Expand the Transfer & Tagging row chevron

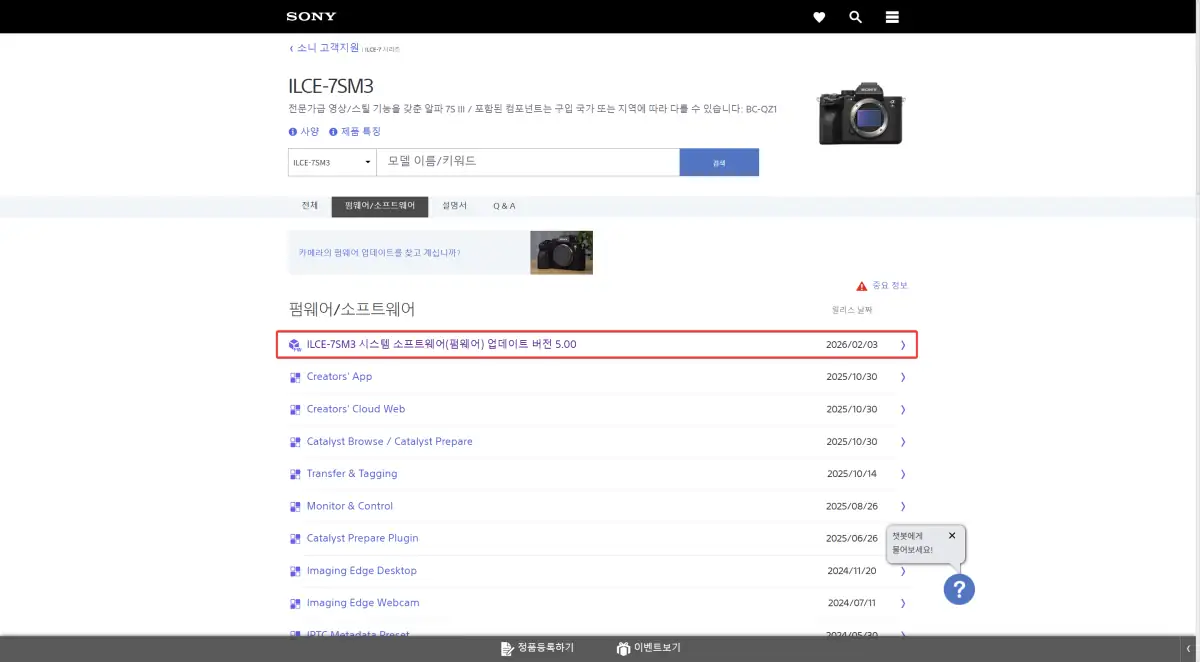click(902, 474)
